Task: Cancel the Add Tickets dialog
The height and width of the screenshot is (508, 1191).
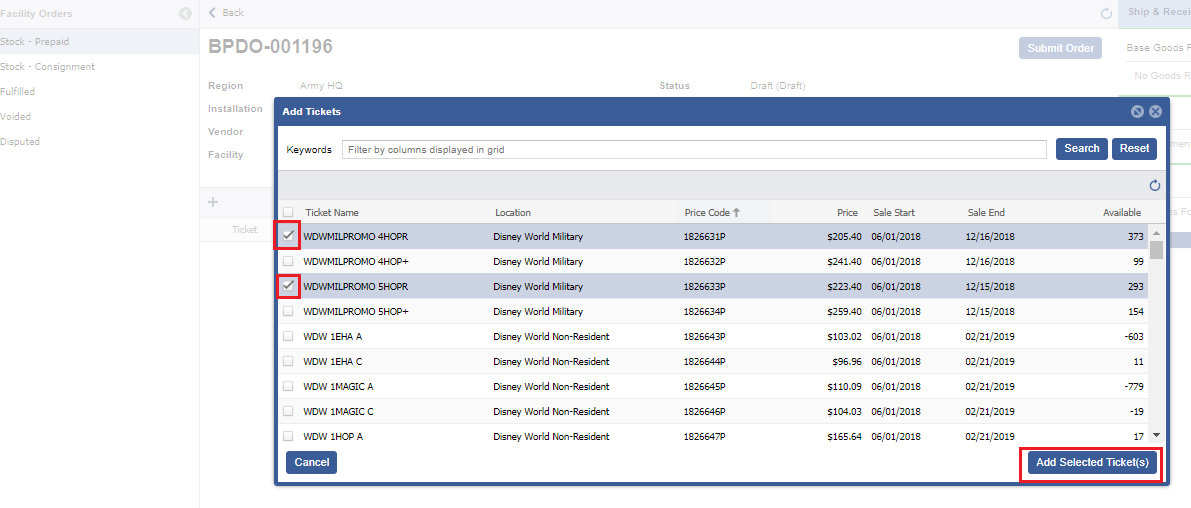Action: [311, 462]
